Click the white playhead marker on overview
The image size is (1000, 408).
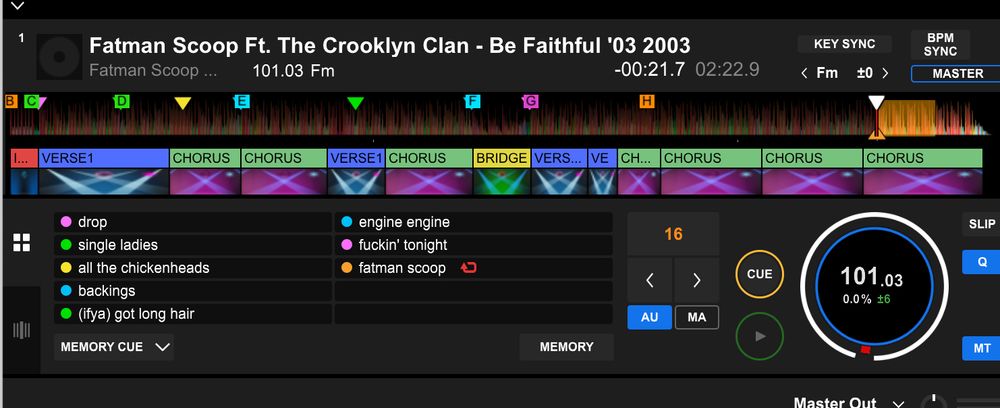pos(877,102)
